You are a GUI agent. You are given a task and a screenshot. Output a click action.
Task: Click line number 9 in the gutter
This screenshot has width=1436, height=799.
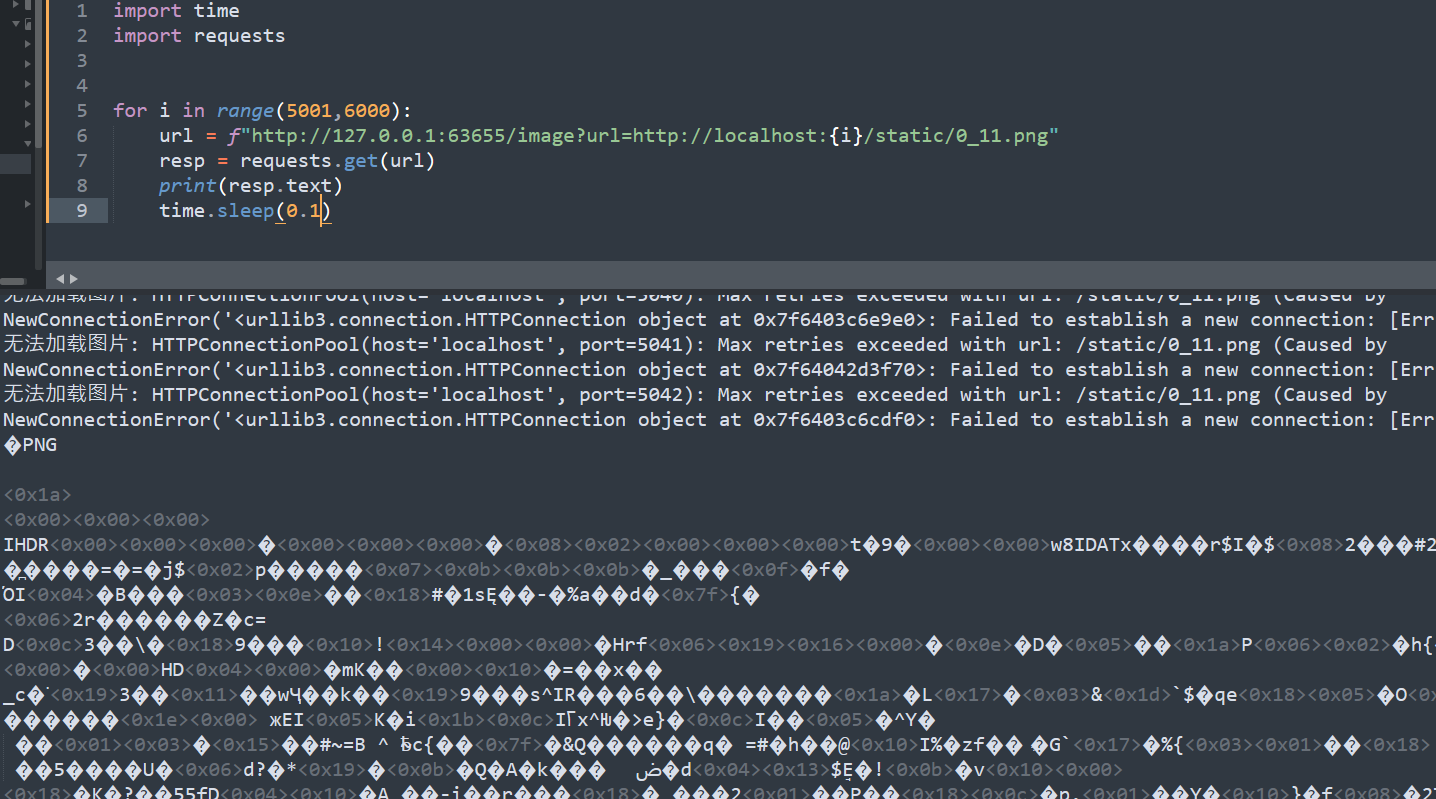(81, 210)
